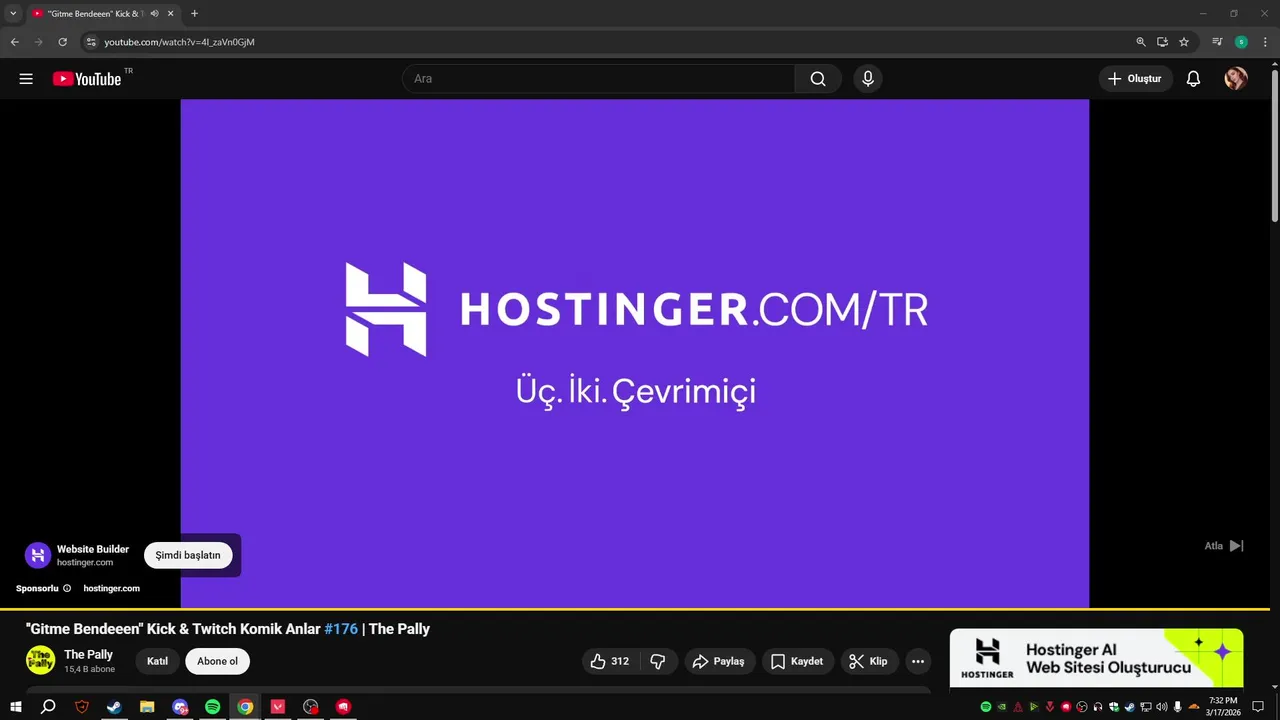Image resolution: width=1280 pixels, height=720 pixels.
Task: Open Spotify from the taskbar
Action: 212,707
